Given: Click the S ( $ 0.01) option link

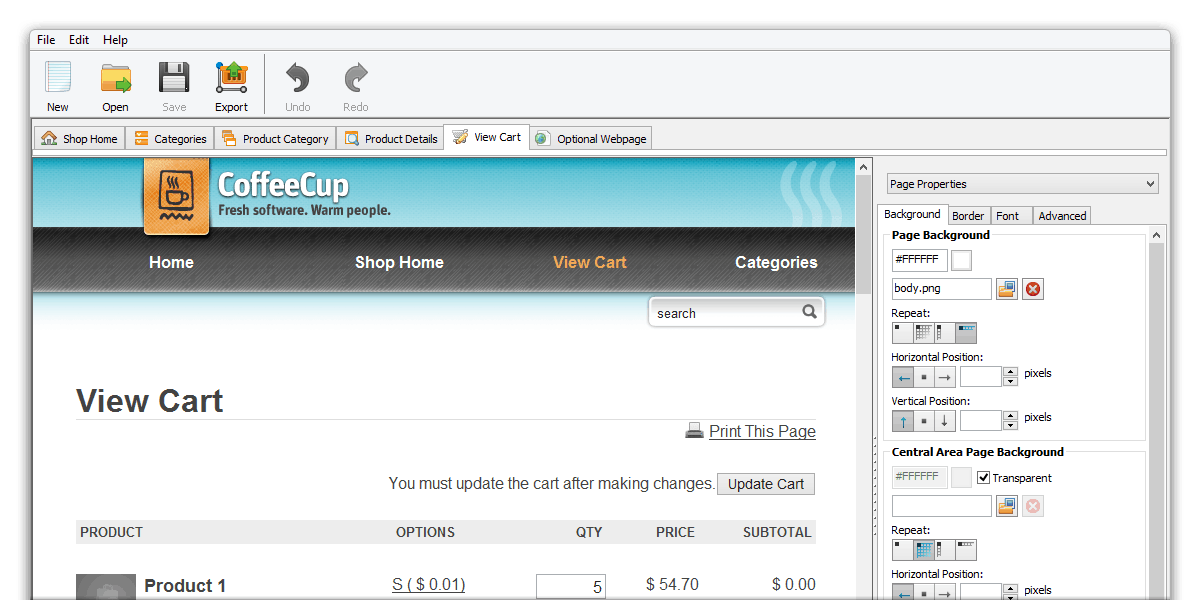Looking at the screenshot, I should point(429,584).
